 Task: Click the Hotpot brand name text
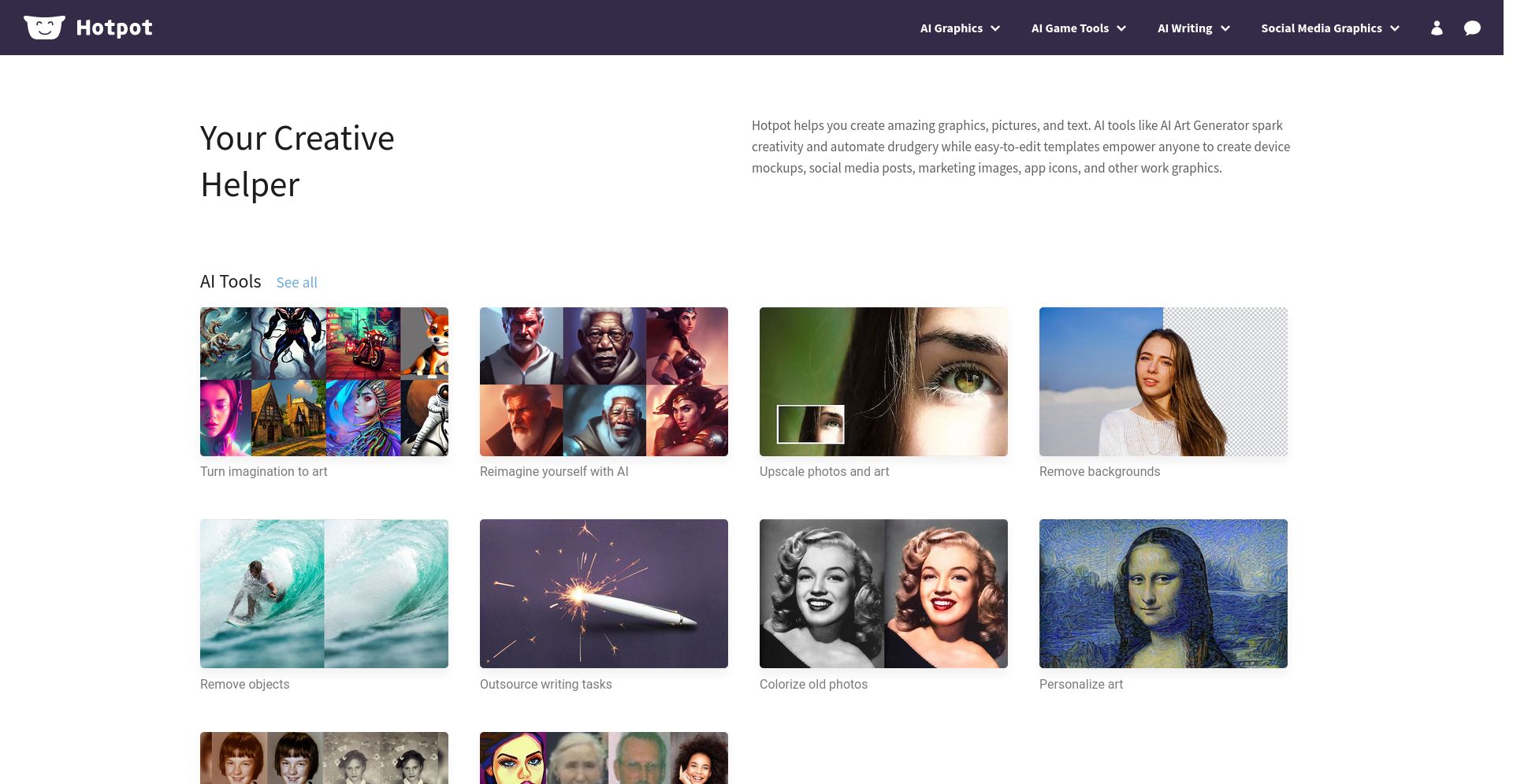pos(114,28)
